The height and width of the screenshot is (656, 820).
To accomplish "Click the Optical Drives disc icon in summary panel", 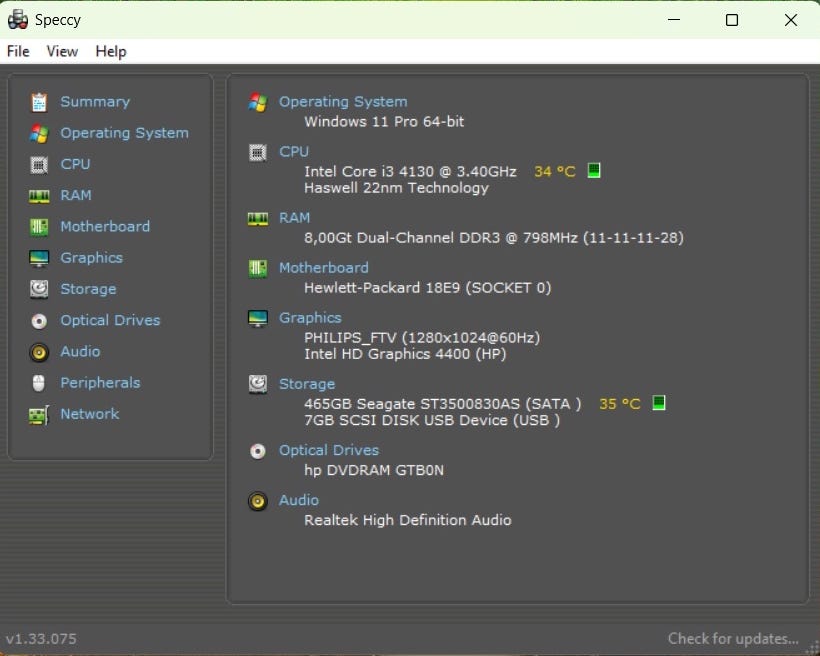I will [x=258, y=451].
